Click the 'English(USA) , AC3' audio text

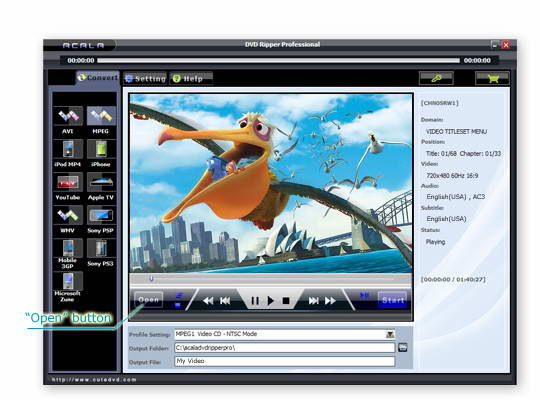coord(455,197)
